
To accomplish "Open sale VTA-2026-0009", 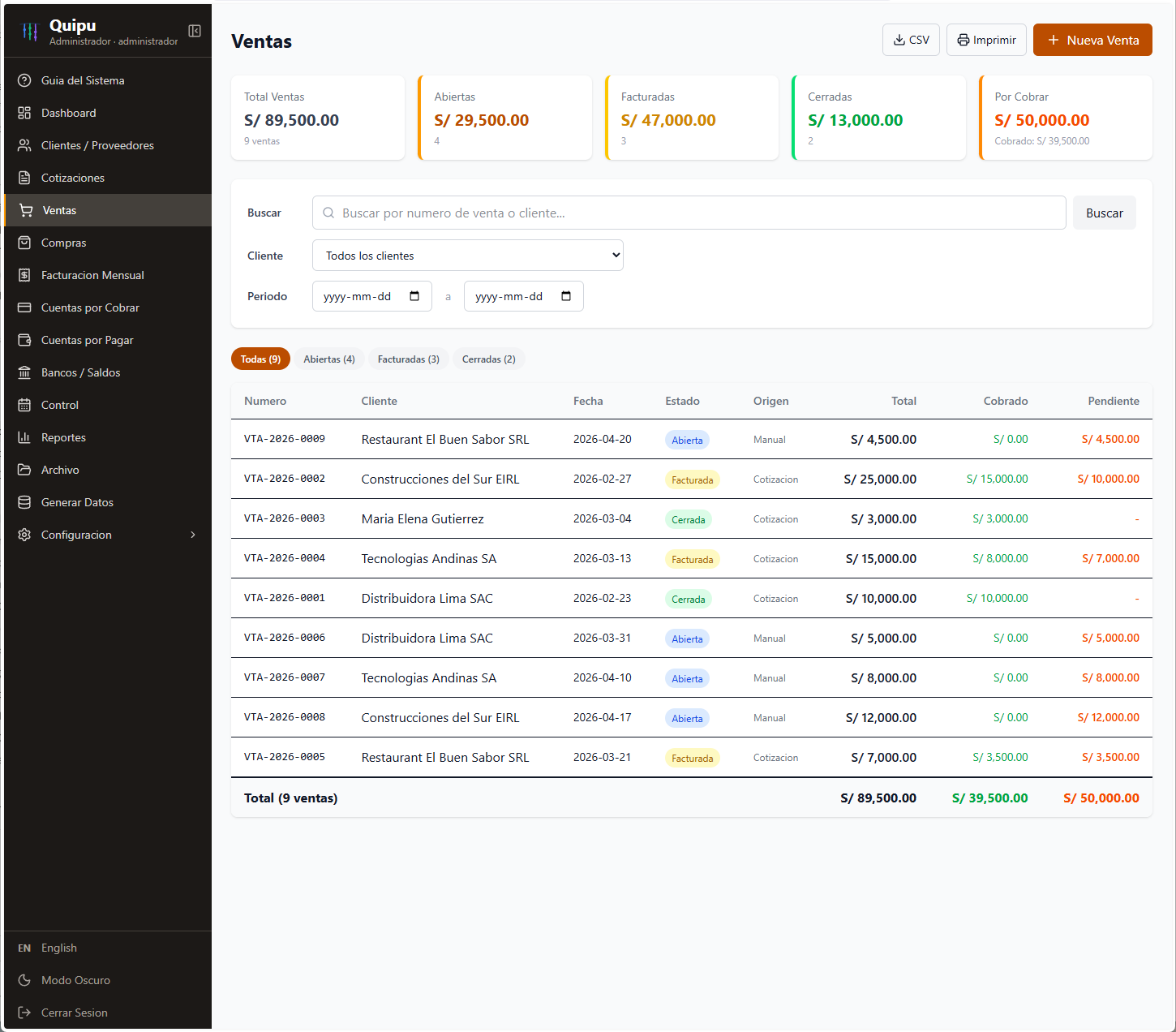I will (x=285, y=439).
